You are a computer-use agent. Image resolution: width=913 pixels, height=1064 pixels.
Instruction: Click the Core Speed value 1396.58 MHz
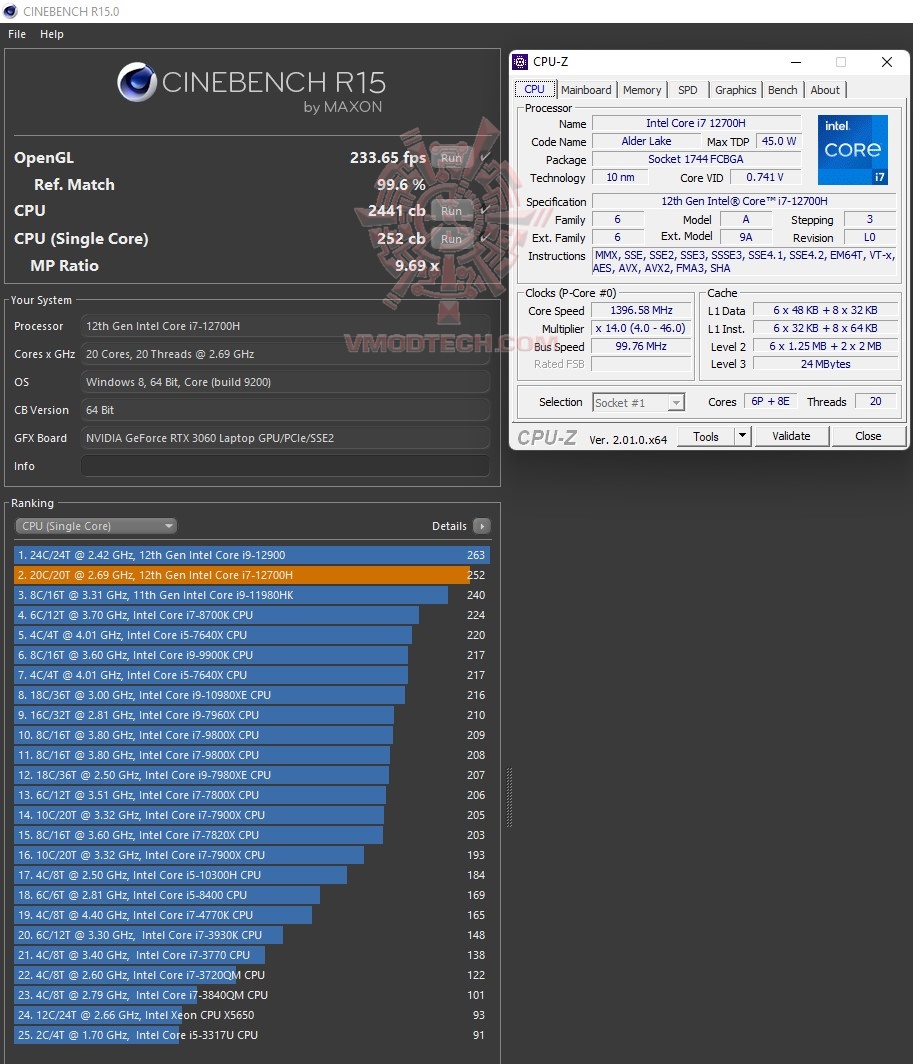pos(641,310)
